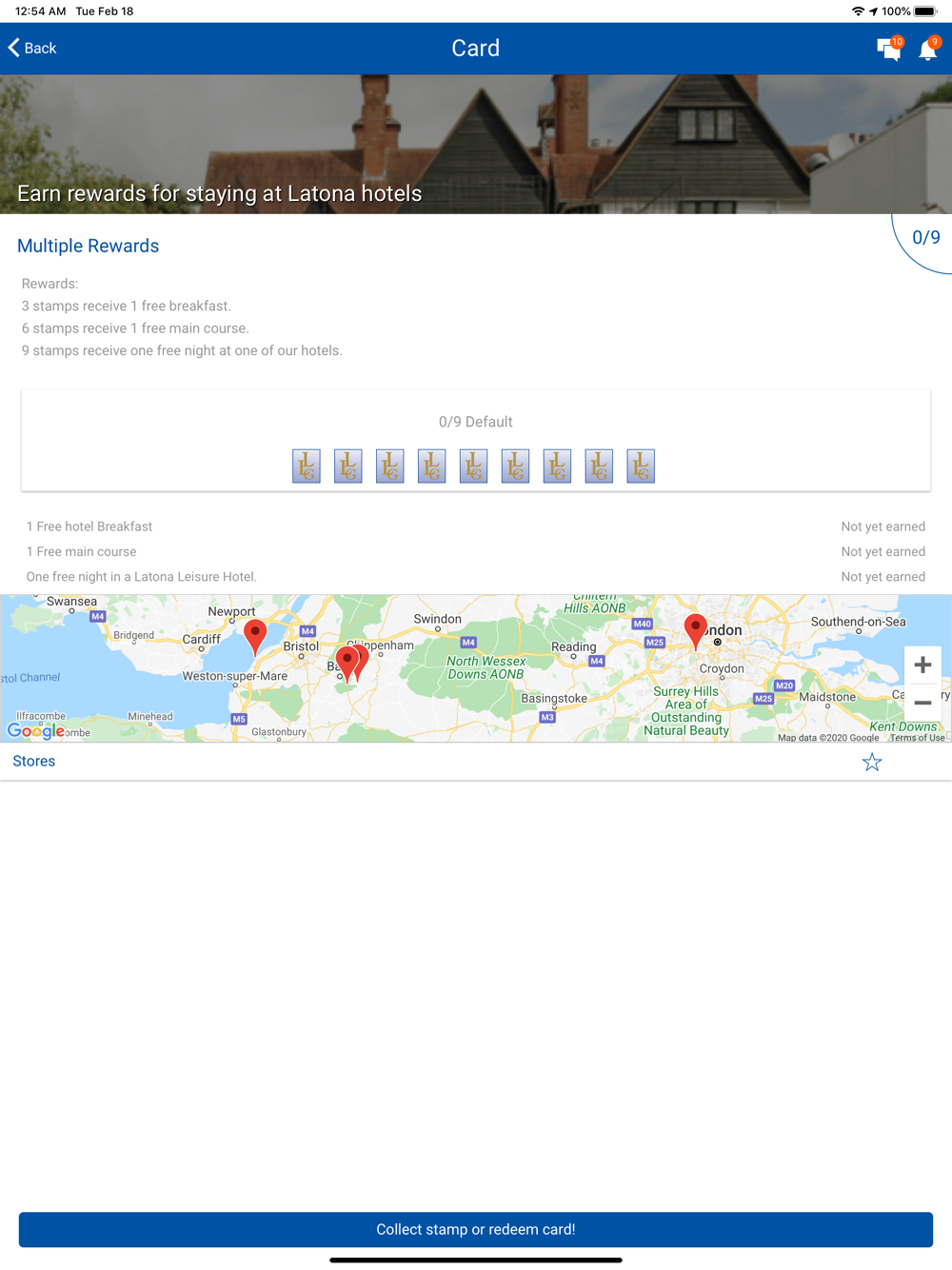This screenshot has height=1270, width=952.
Task: Tap the first stamp in the row
Action: 307,466
